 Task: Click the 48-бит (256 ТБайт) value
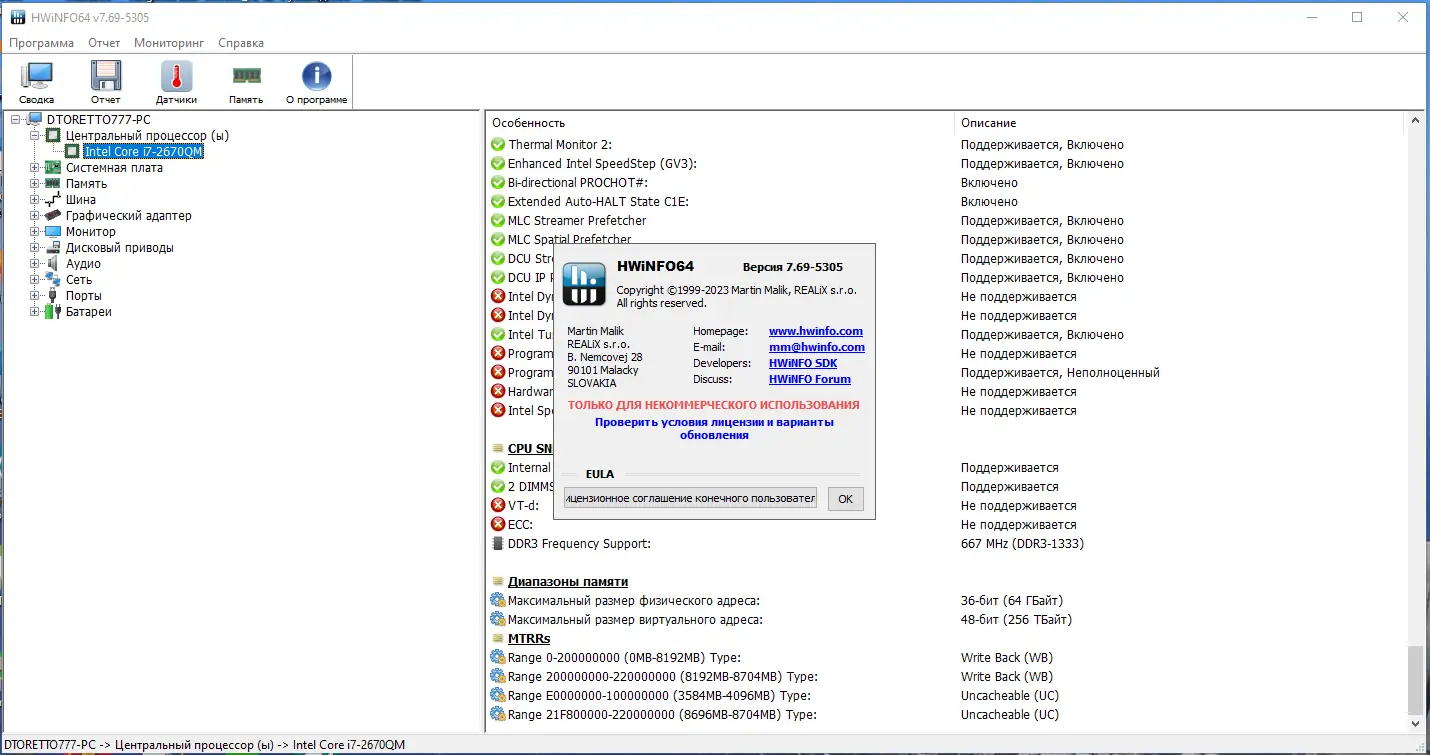click(x=1016, y=620)
